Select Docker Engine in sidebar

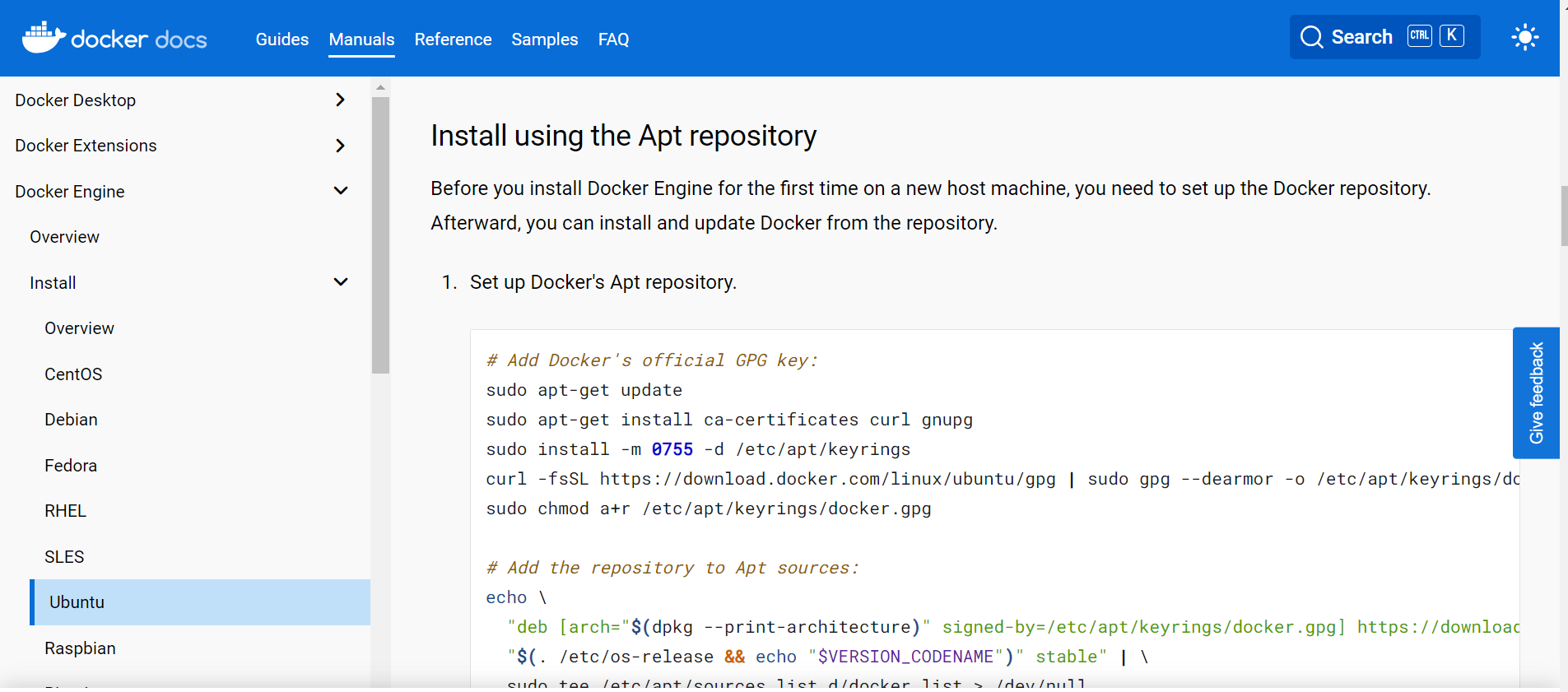[x=70, y=192]
